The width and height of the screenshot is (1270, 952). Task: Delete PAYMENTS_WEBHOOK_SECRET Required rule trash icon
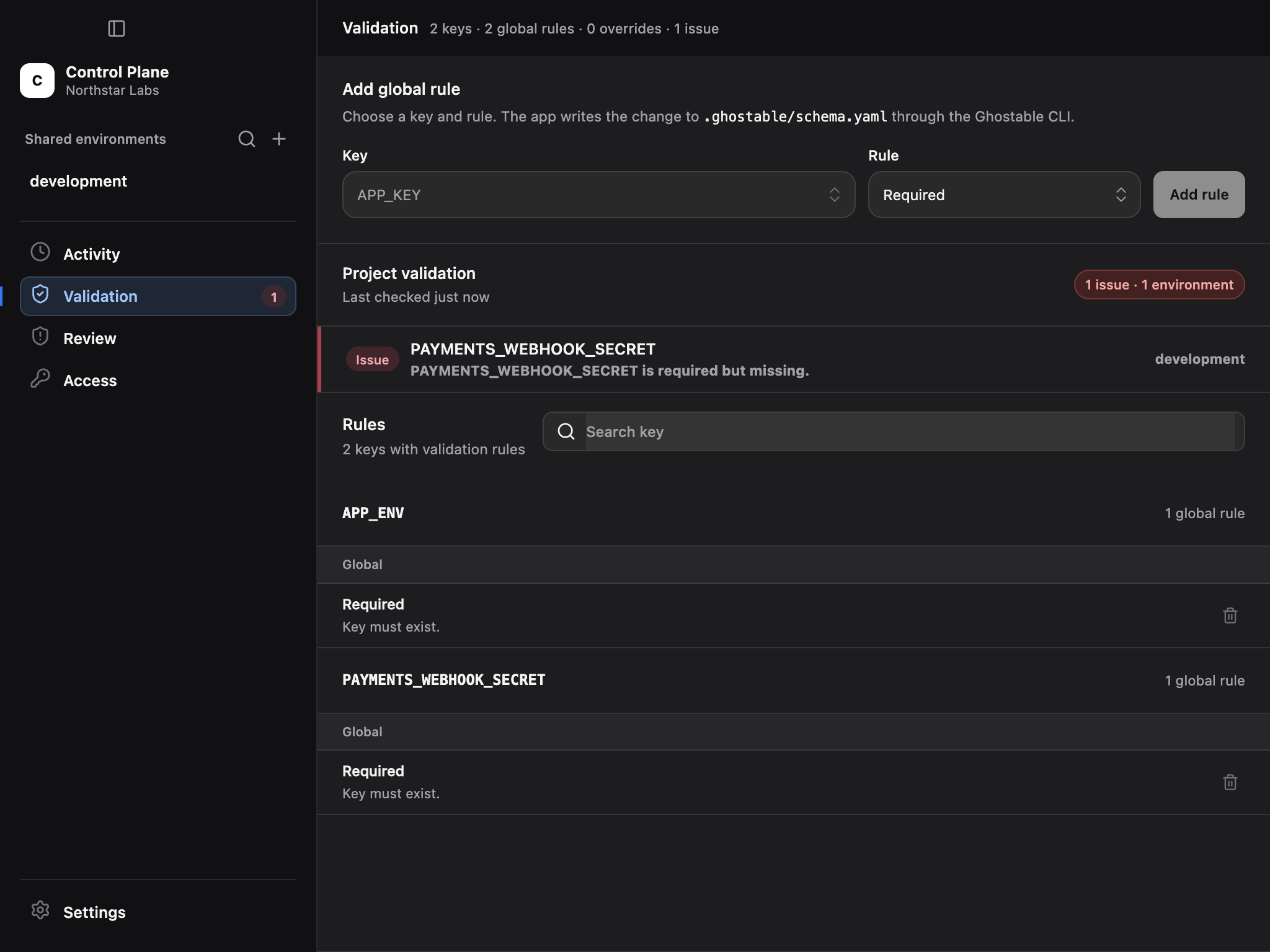[x=1230, y=782]
